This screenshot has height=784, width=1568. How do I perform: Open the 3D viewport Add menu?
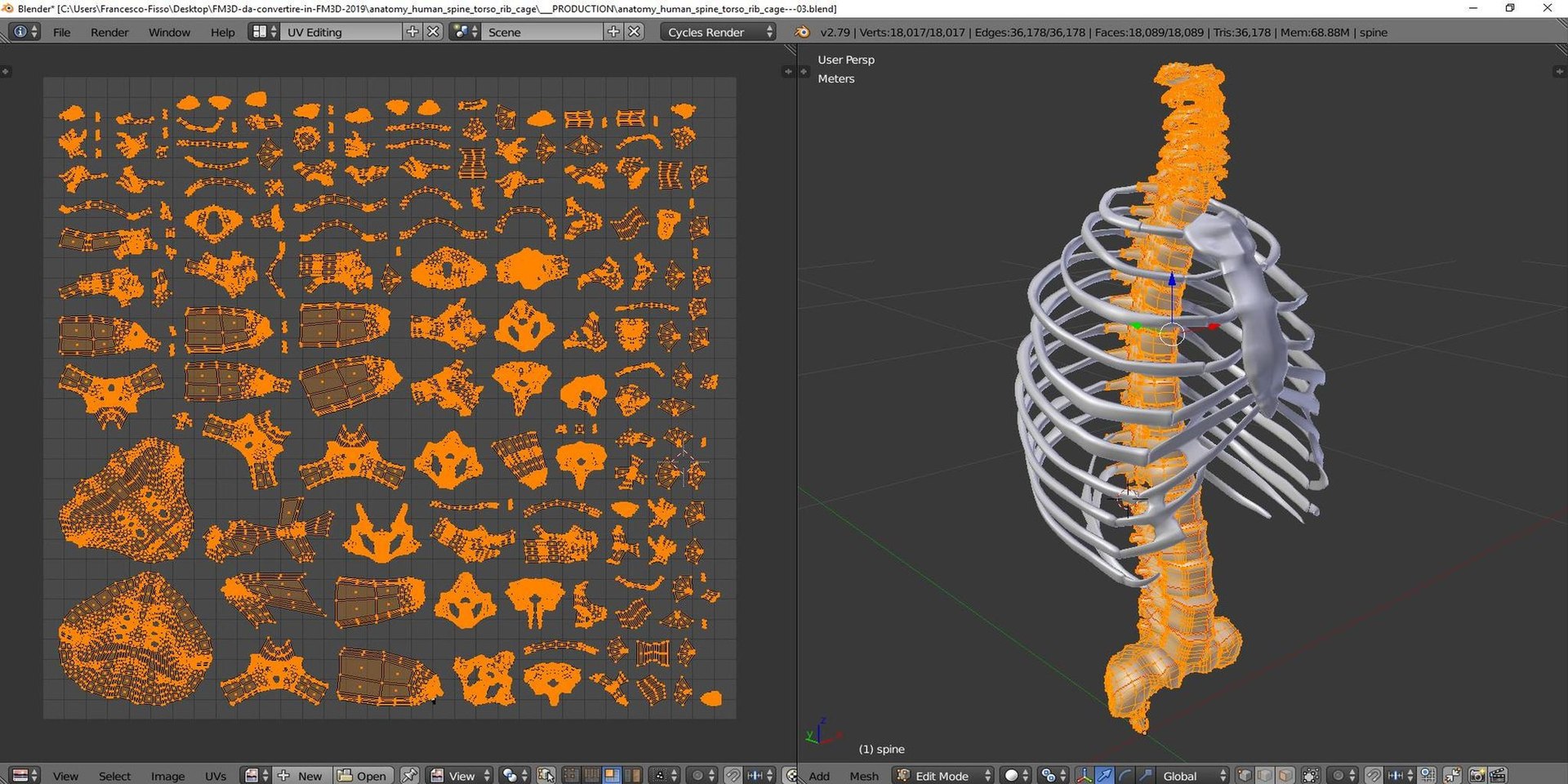pos(819,776)
